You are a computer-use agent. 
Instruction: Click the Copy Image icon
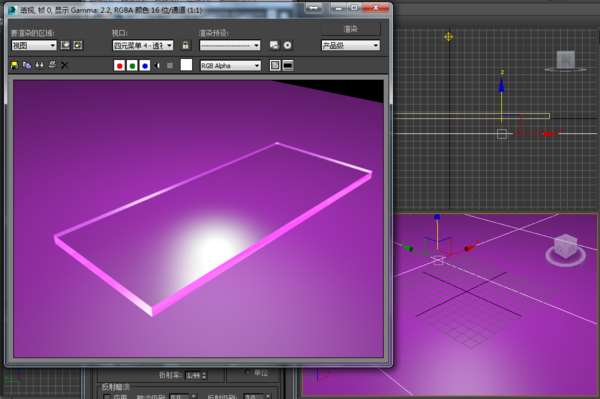tap(27, 65)
